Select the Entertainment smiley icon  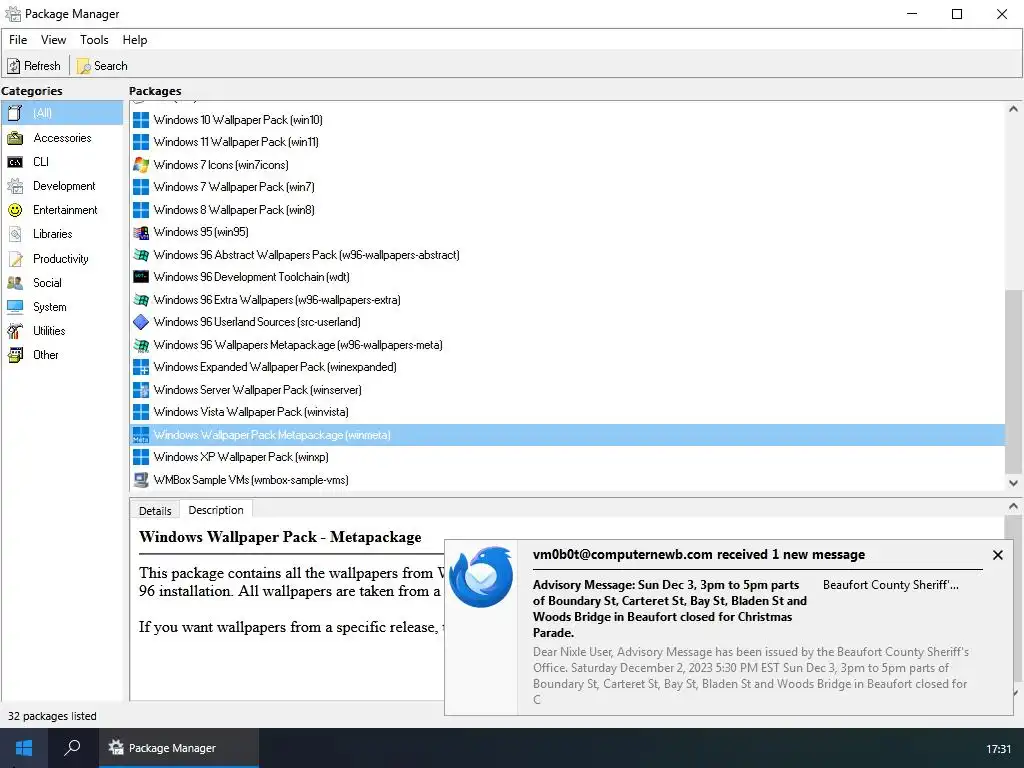pyautogui.click(x=15, y=210)
